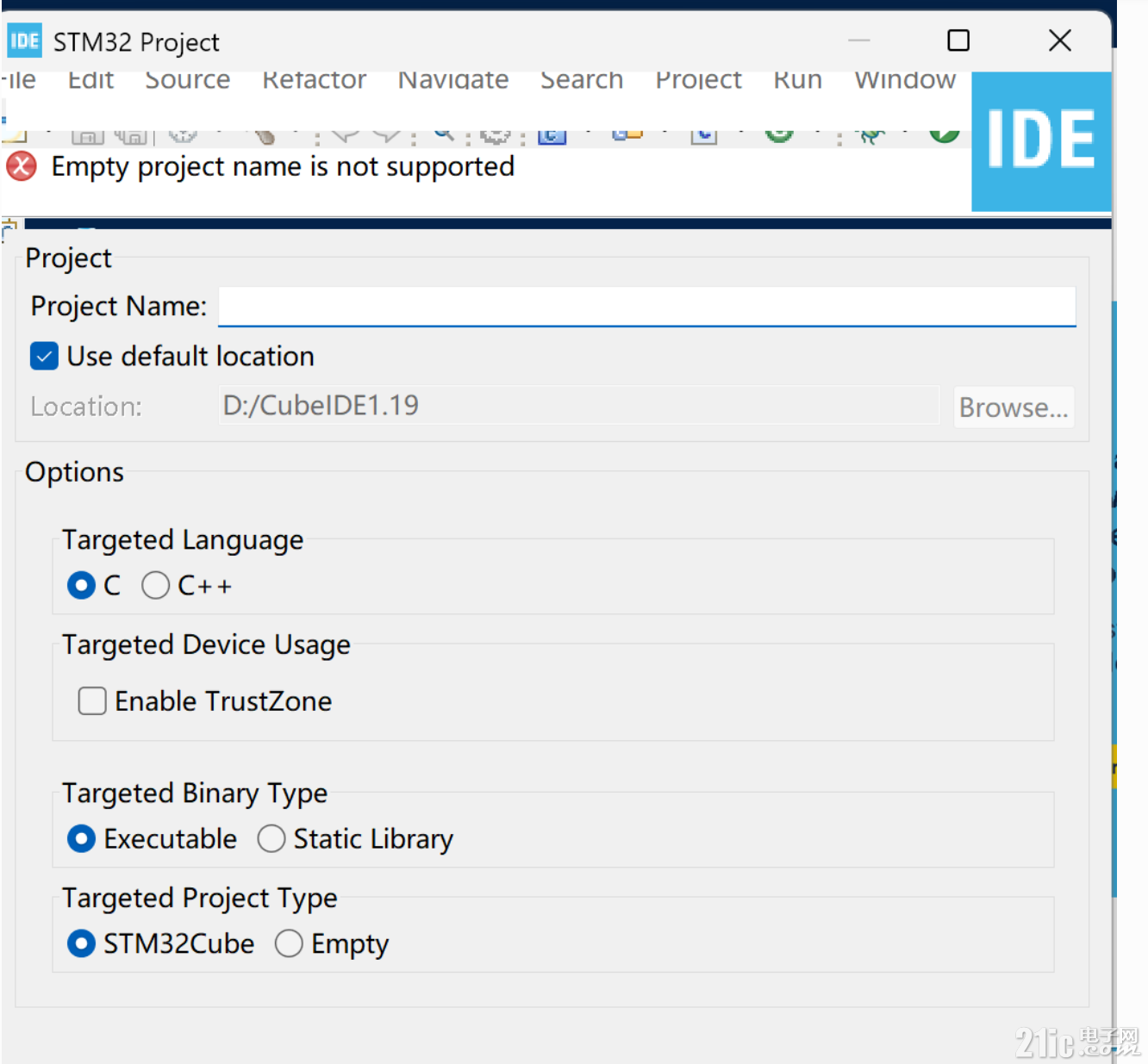The height and width of the screenshot is (1064, 1148).
Task: Click the Location path field
Action: click(x=578, y=405)
